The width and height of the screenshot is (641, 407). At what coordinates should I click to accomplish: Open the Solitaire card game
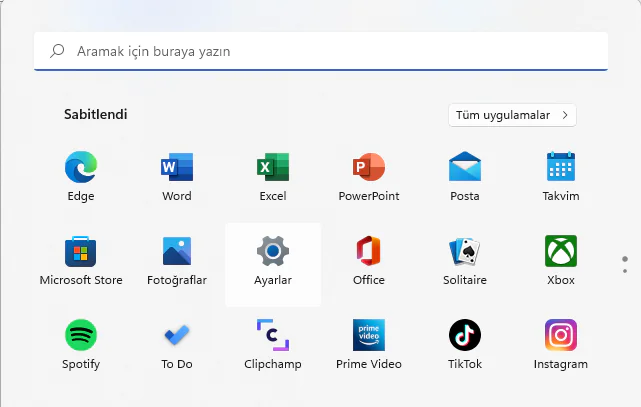coord(465,251)
